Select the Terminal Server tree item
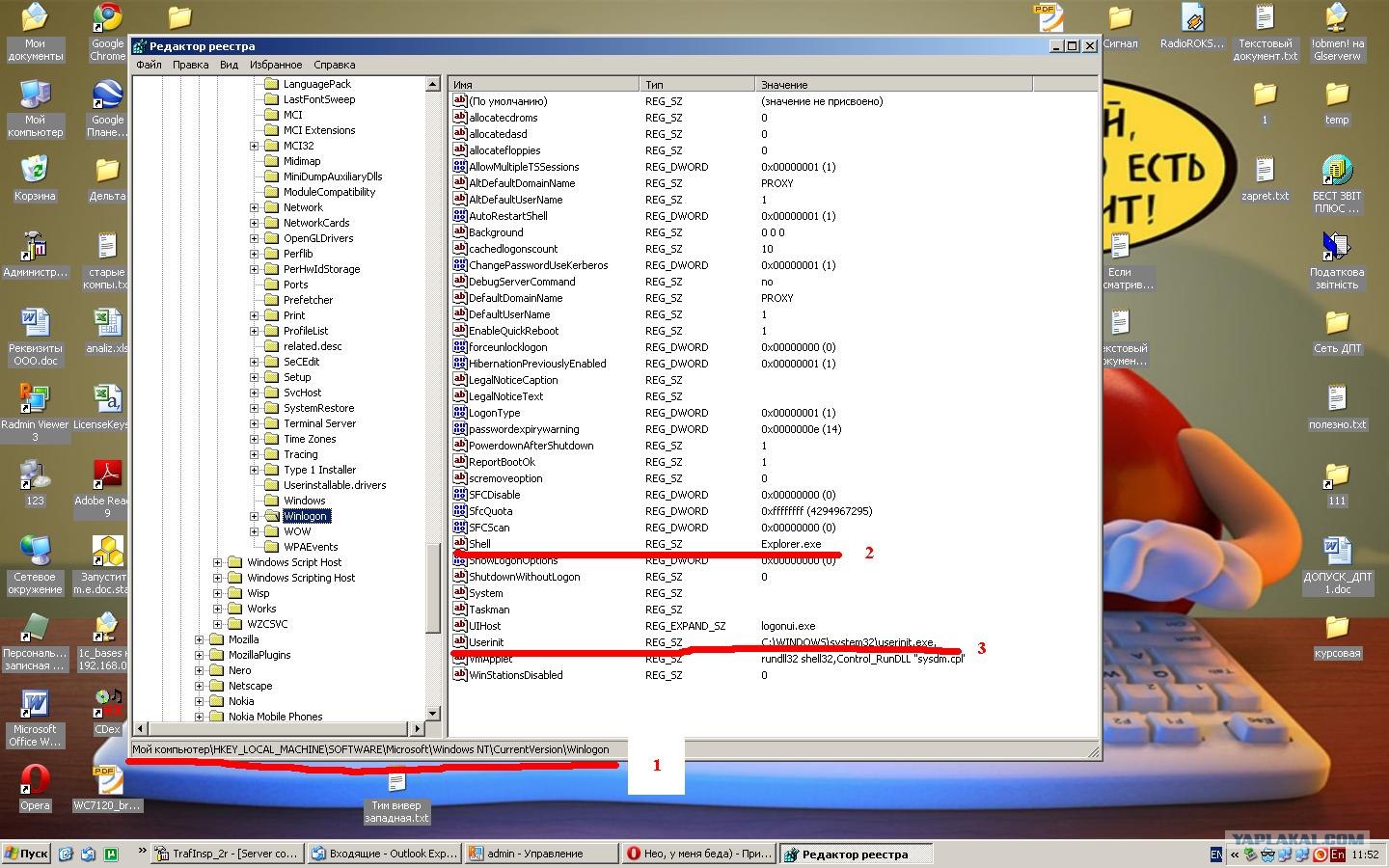The width and height of the screenshot is (1389, 868). [x=319, y=423]
